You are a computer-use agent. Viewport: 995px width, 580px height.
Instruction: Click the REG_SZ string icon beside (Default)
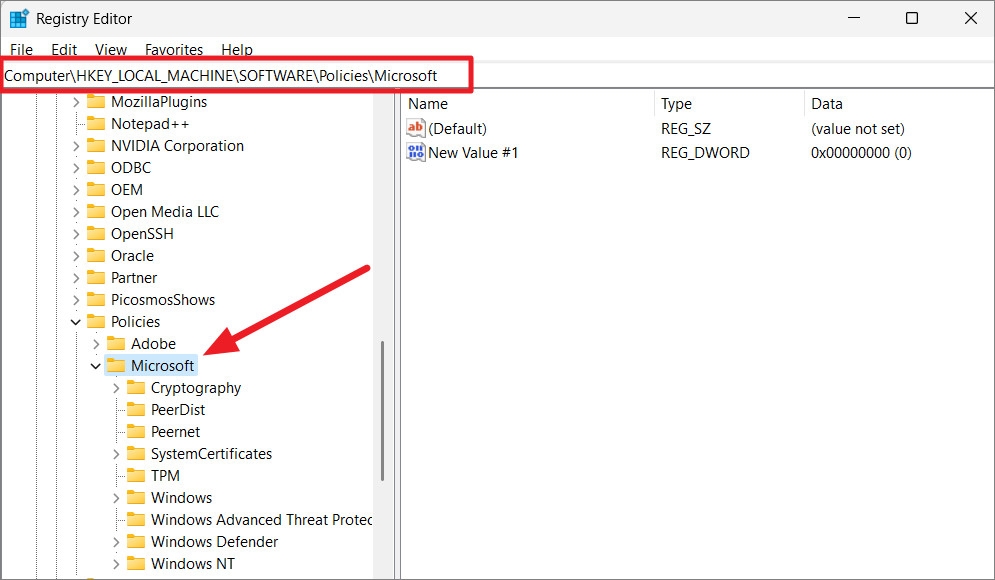[x=414, y=128]
